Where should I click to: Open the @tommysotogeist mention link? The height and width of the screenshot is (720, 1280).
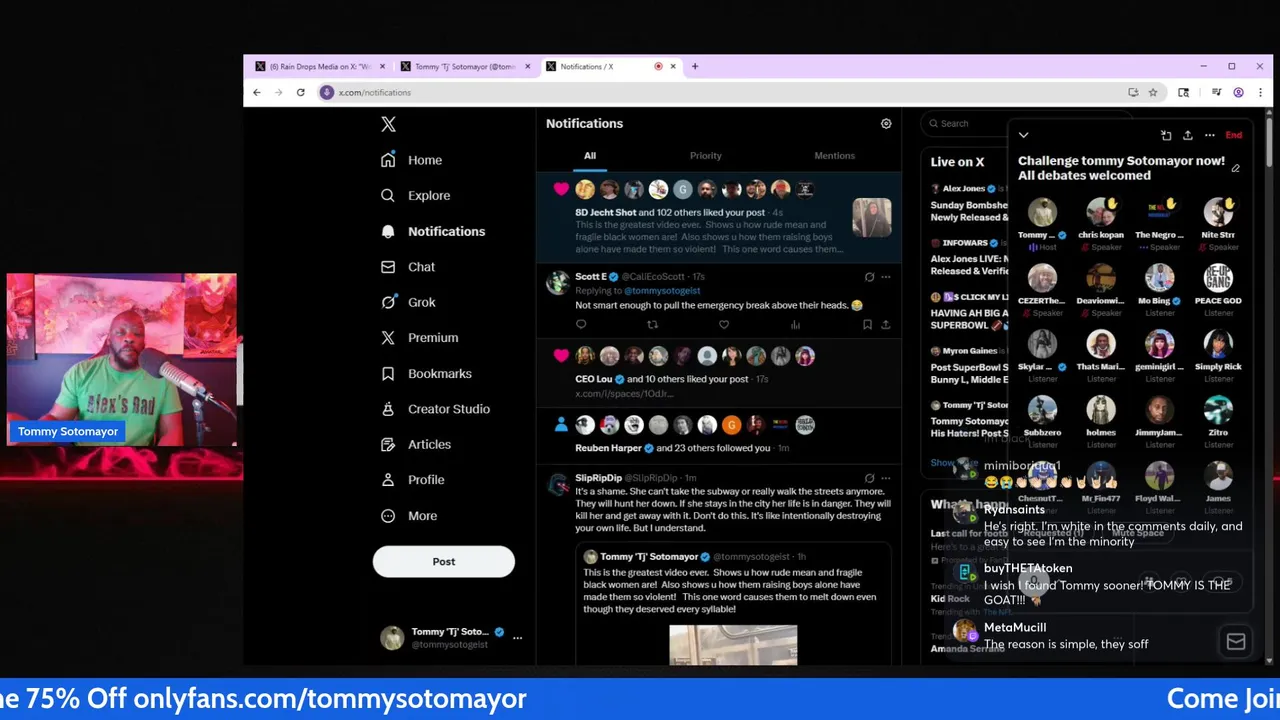click(662, 291)
